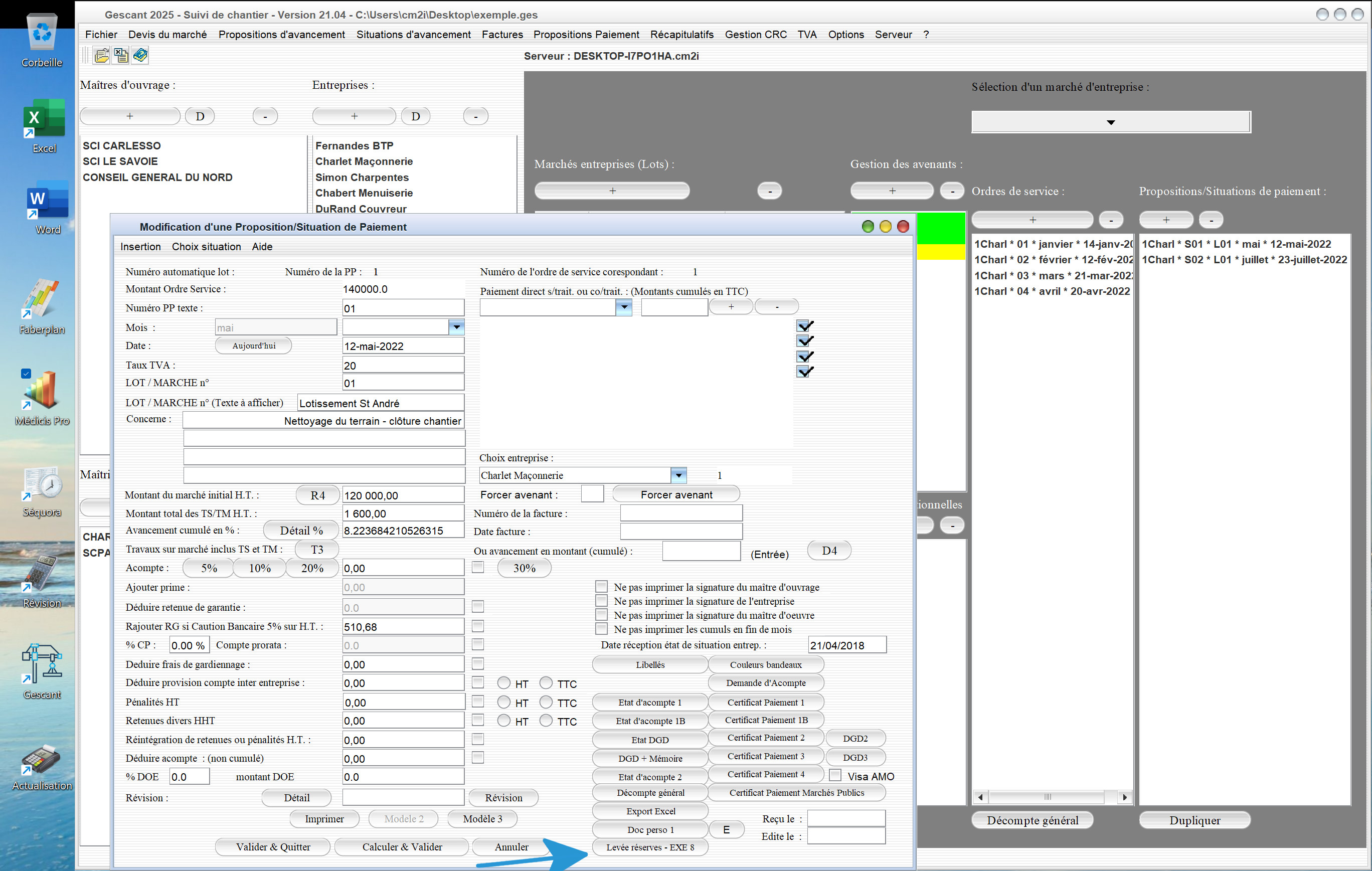Select SCI LE SAVOIE in Maîtres d'ouvrage
Viewport: 1372px width, 871px height.
pyautogui.click(x=120, y=161)
